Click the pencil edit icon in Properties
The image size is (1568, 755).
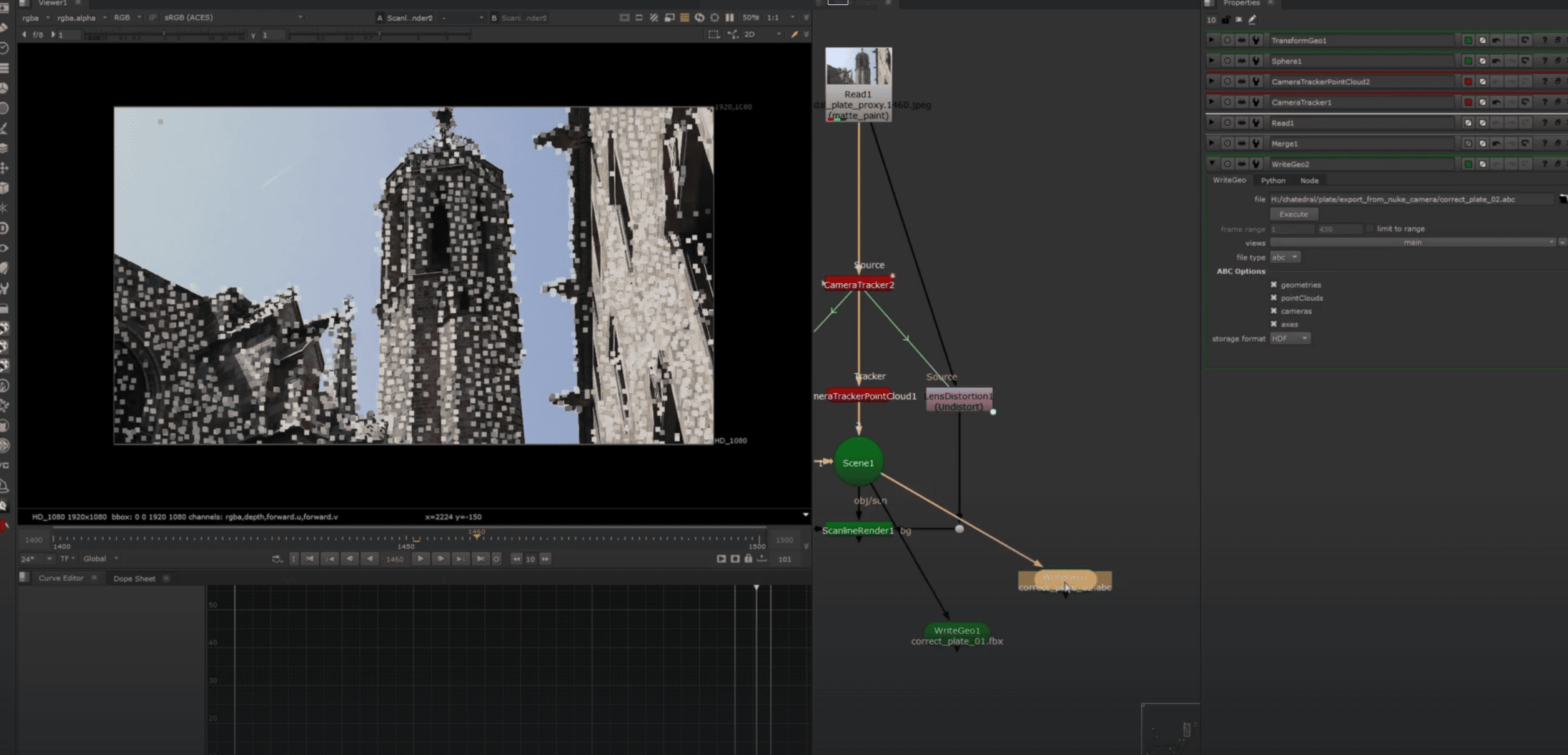pyautogui.click(x=1252, y=20)
